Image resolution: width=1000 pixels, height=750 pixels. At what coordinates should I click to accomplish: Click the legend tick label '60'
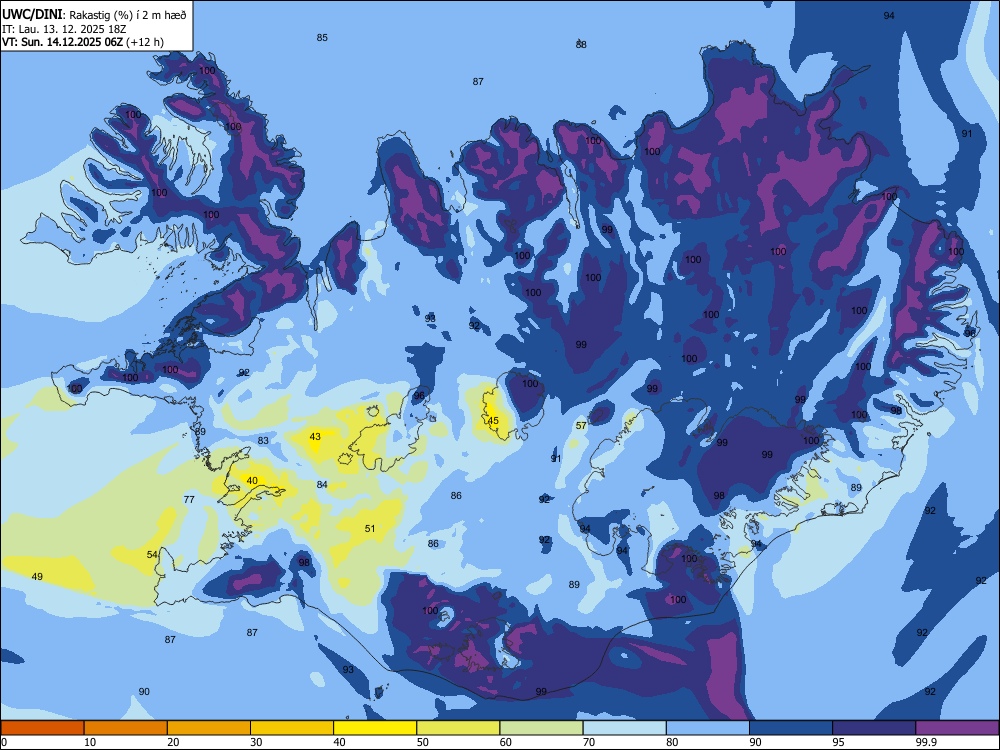[506, 742]
